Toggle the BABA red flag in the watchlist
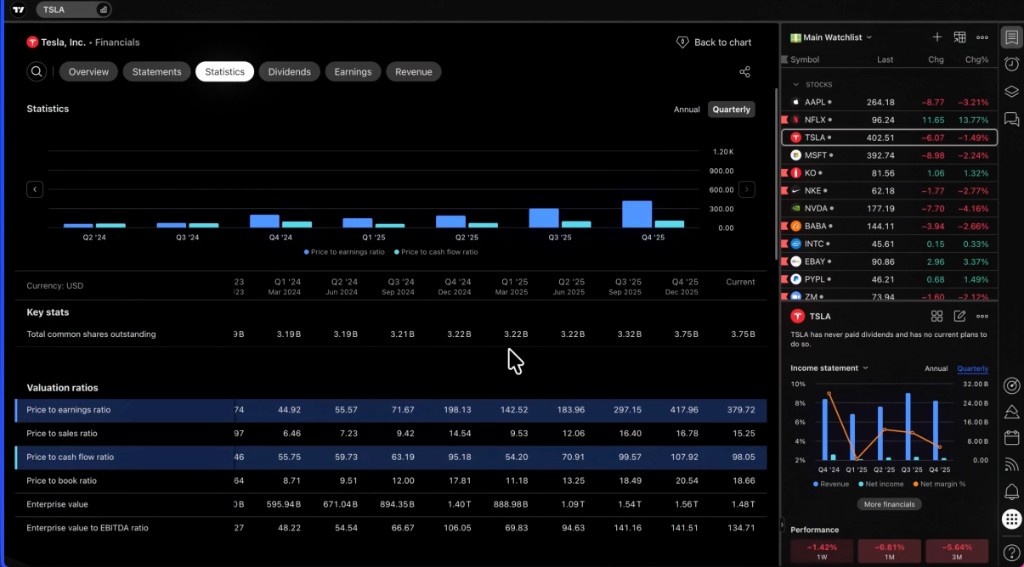This screenshot has height=567, width=1024. coord(784,226)
